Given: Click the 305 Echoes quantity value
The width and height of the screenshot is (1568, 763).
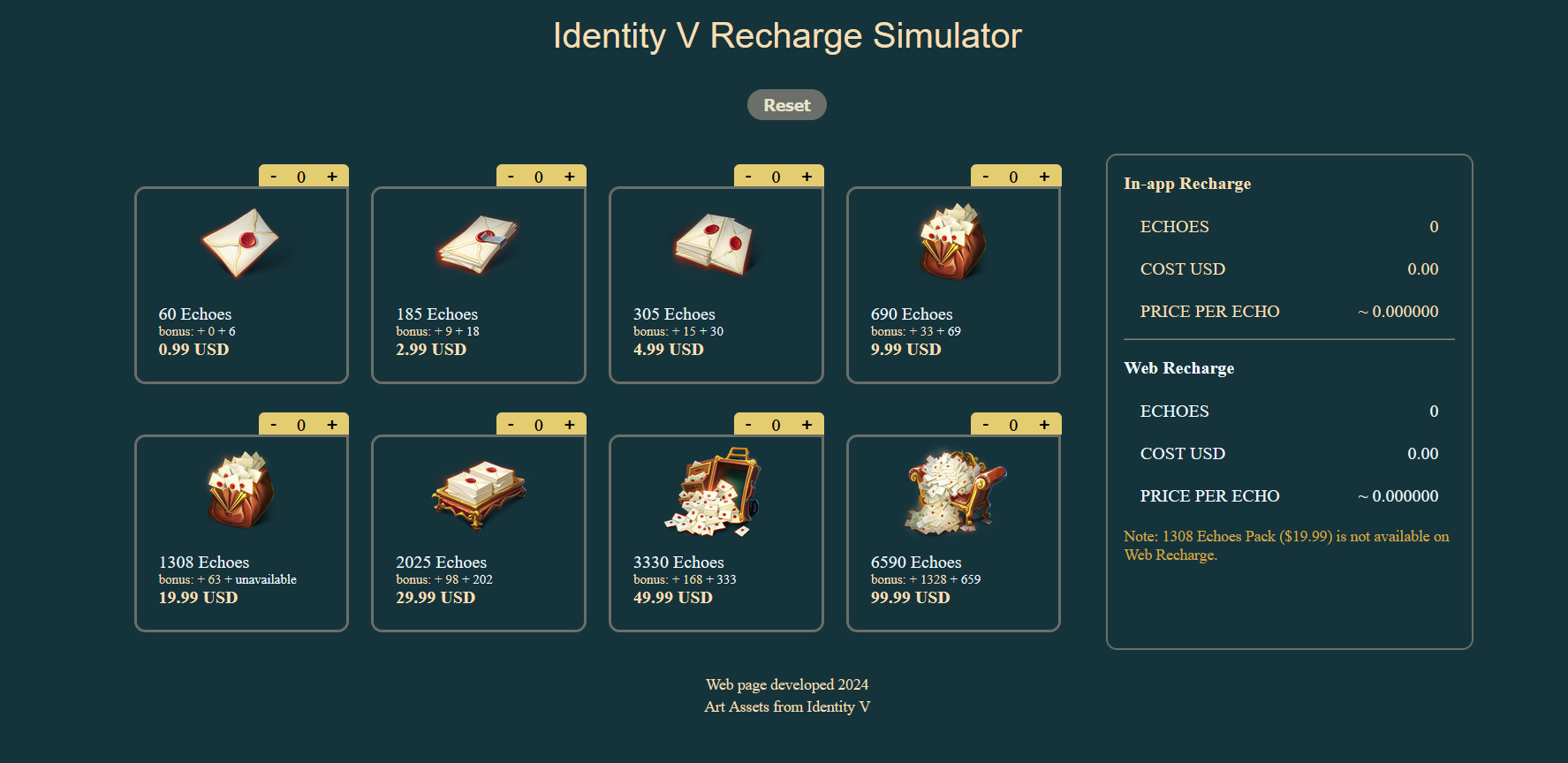Looking at the screenshot, I should (776, 178).
